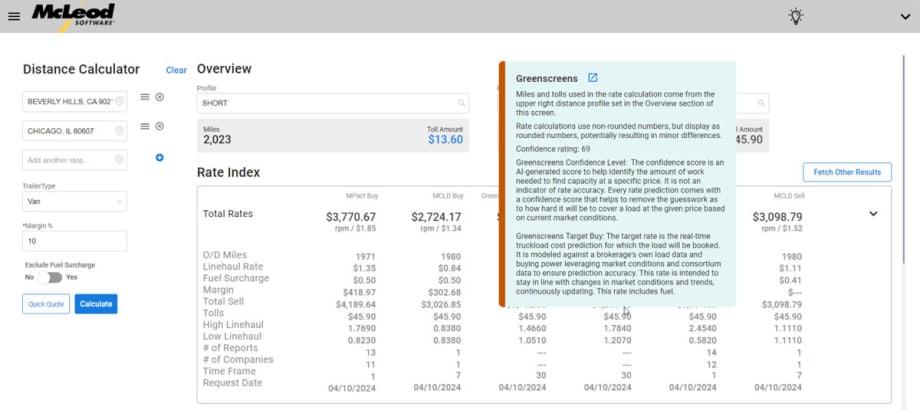
Task: Click the MCLD Sell column header
Action: [789, 196]
